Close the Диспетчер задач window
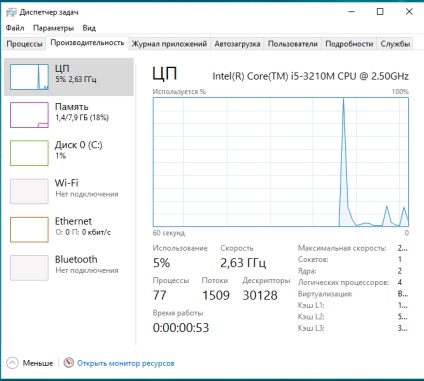The width and height of the screenshot is (424, 381). point(409,12)
